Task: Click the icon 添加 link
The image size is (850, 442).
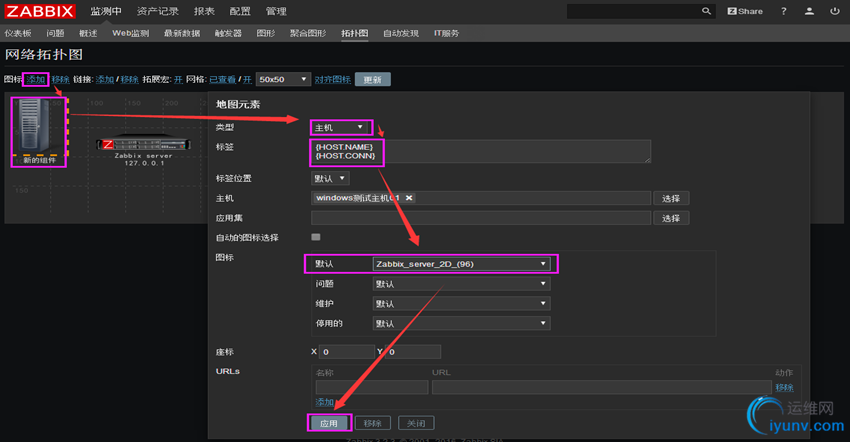Action: (x=36, y=80)
